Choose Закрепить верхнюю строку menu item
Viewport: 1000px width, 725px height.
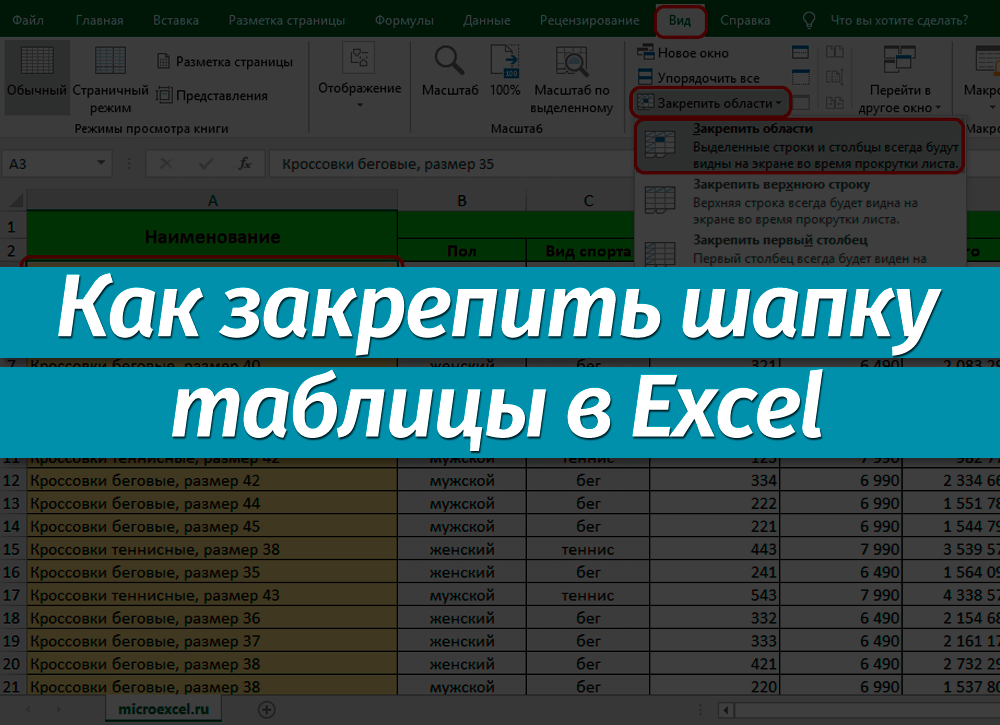pyautogui.click(x=800, y=201)
